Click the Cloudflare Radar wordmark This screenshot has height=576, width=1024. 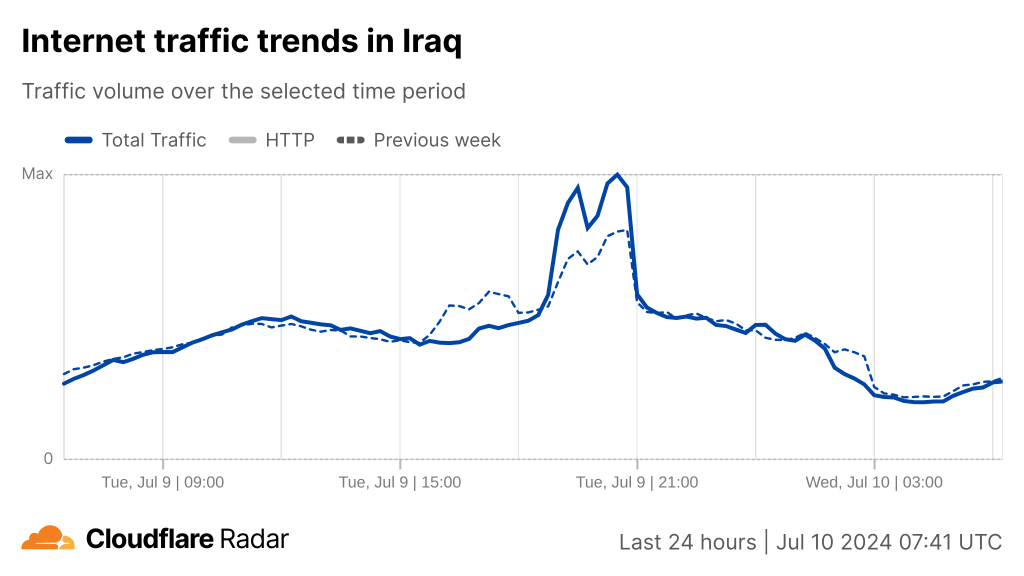[x=187, y=539]
